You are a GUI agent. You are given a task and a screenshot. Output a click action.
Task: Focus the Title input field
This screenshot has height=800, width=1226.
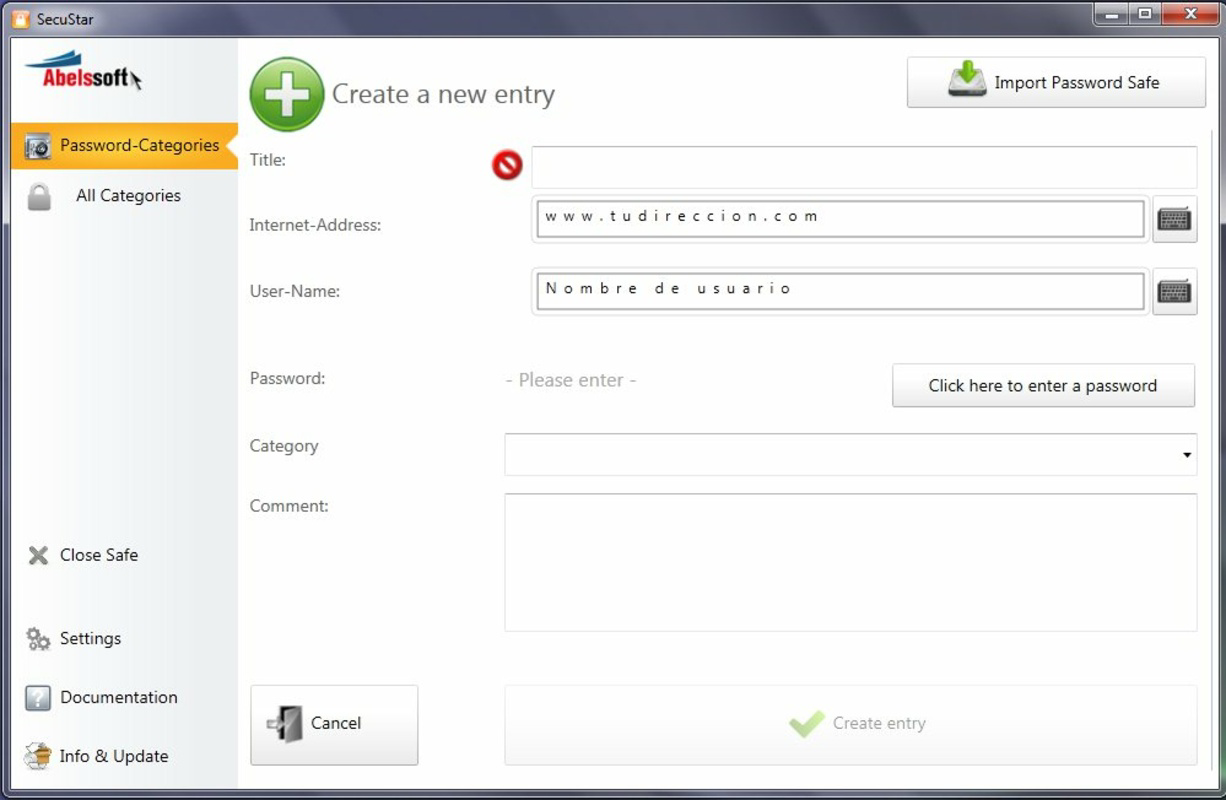(864, 167)
